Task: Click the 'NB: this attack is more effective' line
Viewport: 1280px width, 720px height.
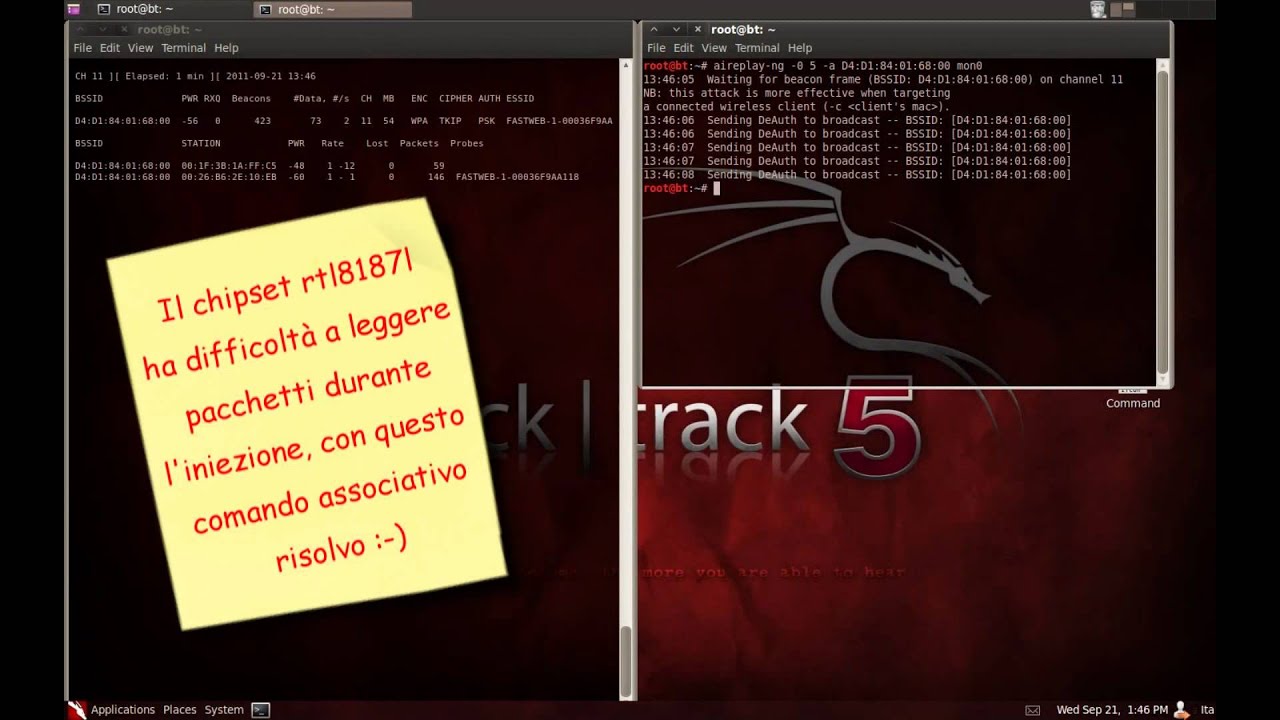Action: pos(797,93)
